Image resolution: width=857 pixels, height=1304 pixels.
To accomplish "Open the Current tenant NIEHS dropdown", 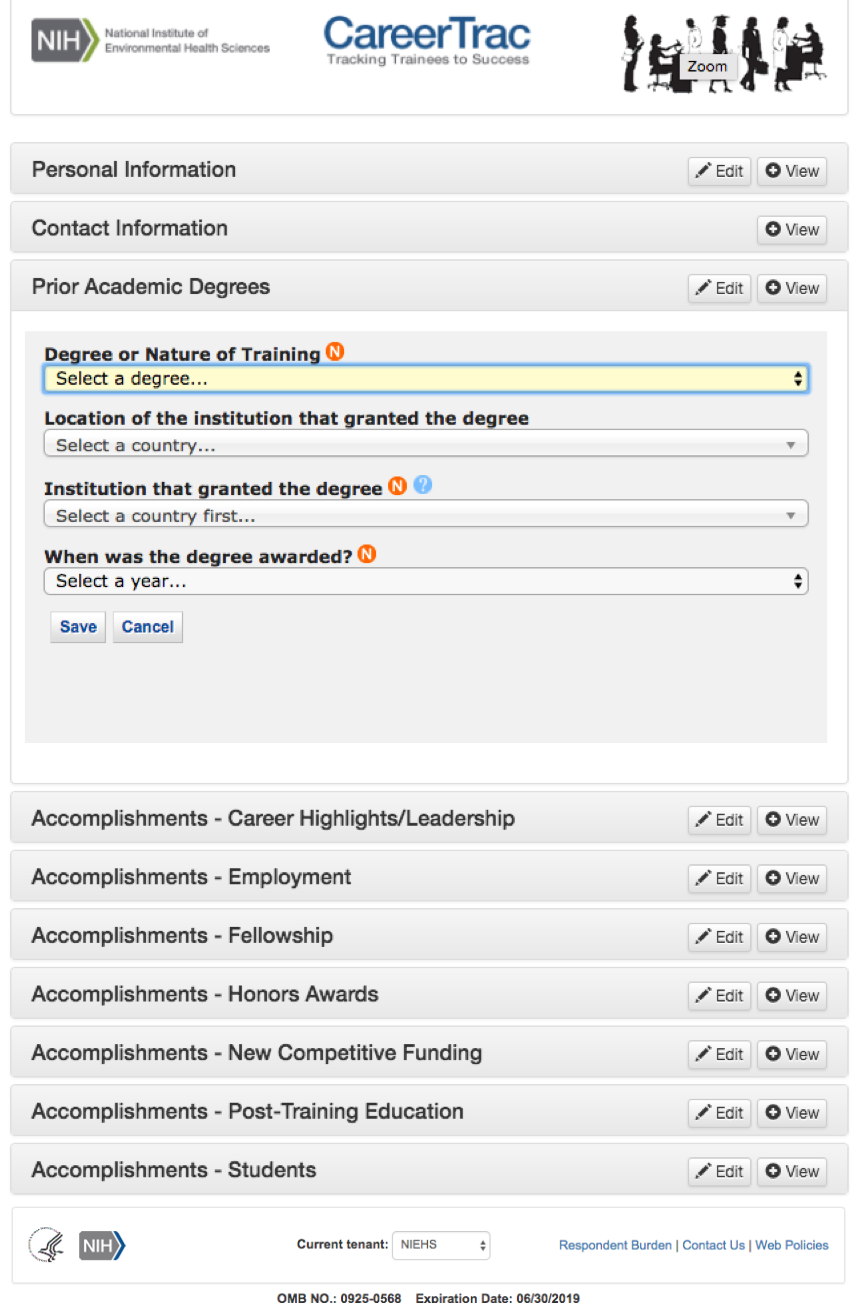I will pos(441,1245).
